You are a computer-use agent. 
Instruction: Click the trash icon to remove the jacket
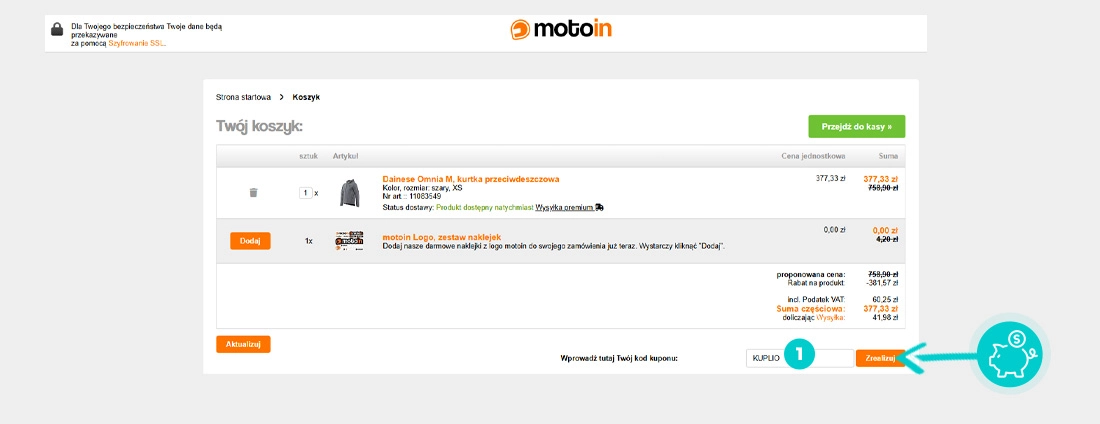point(253,193)
